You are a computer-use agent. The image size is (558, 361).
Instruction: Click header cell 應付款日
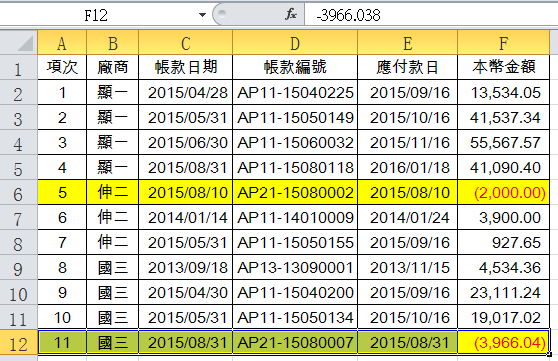[407, 67]
